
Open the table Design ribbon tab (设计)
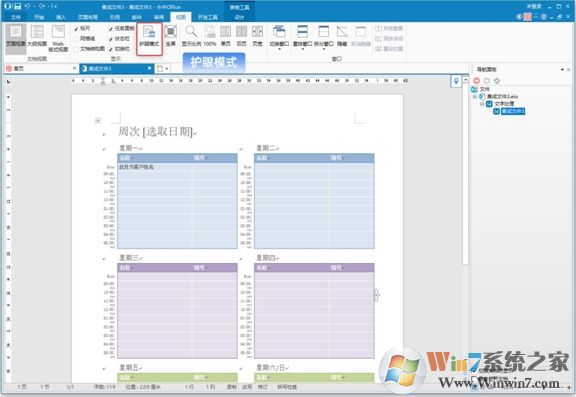click(239, 17)
